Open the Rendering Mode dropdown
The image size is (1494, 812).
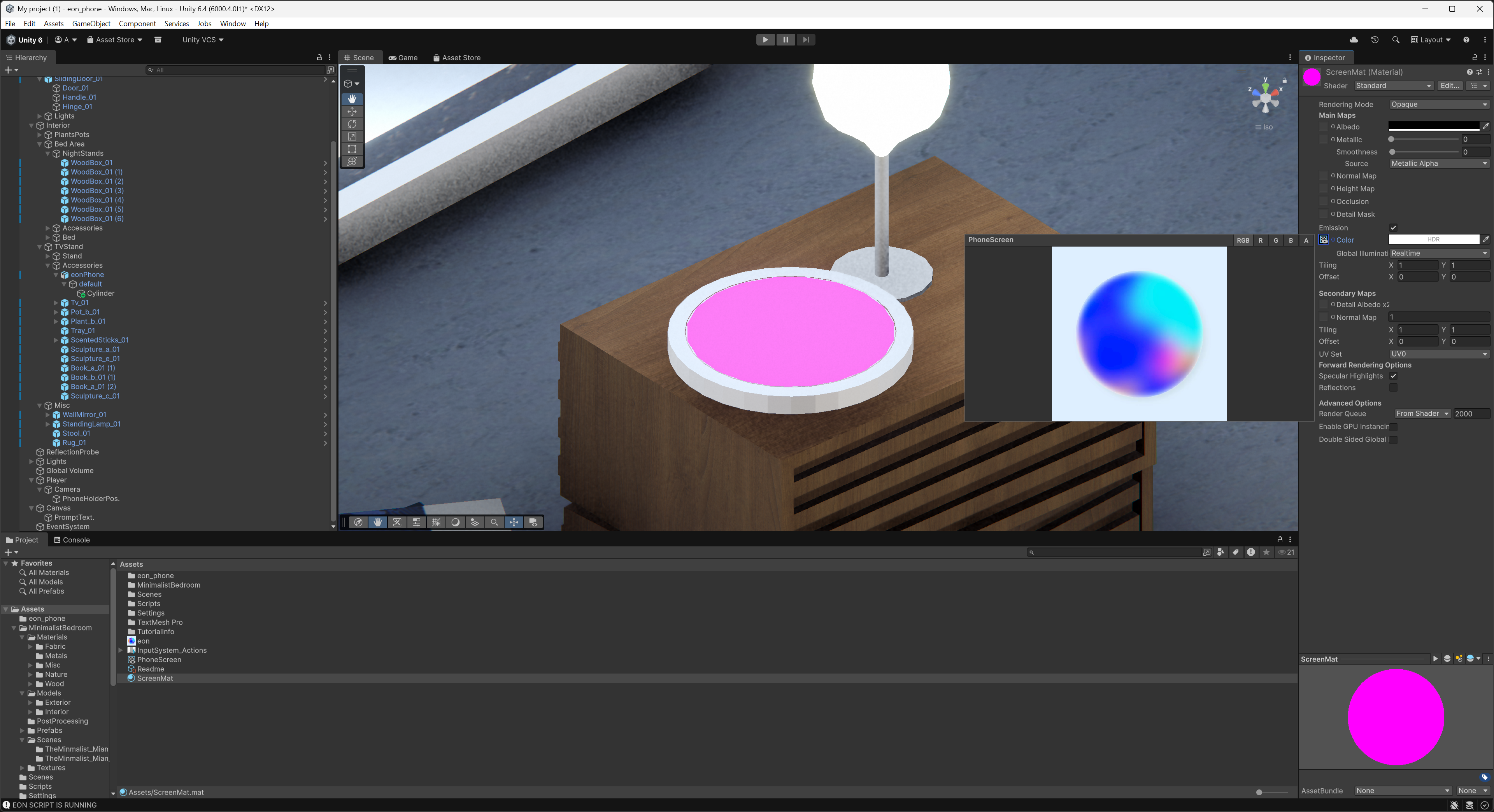pyautogui.click(x=1439, y=104)
